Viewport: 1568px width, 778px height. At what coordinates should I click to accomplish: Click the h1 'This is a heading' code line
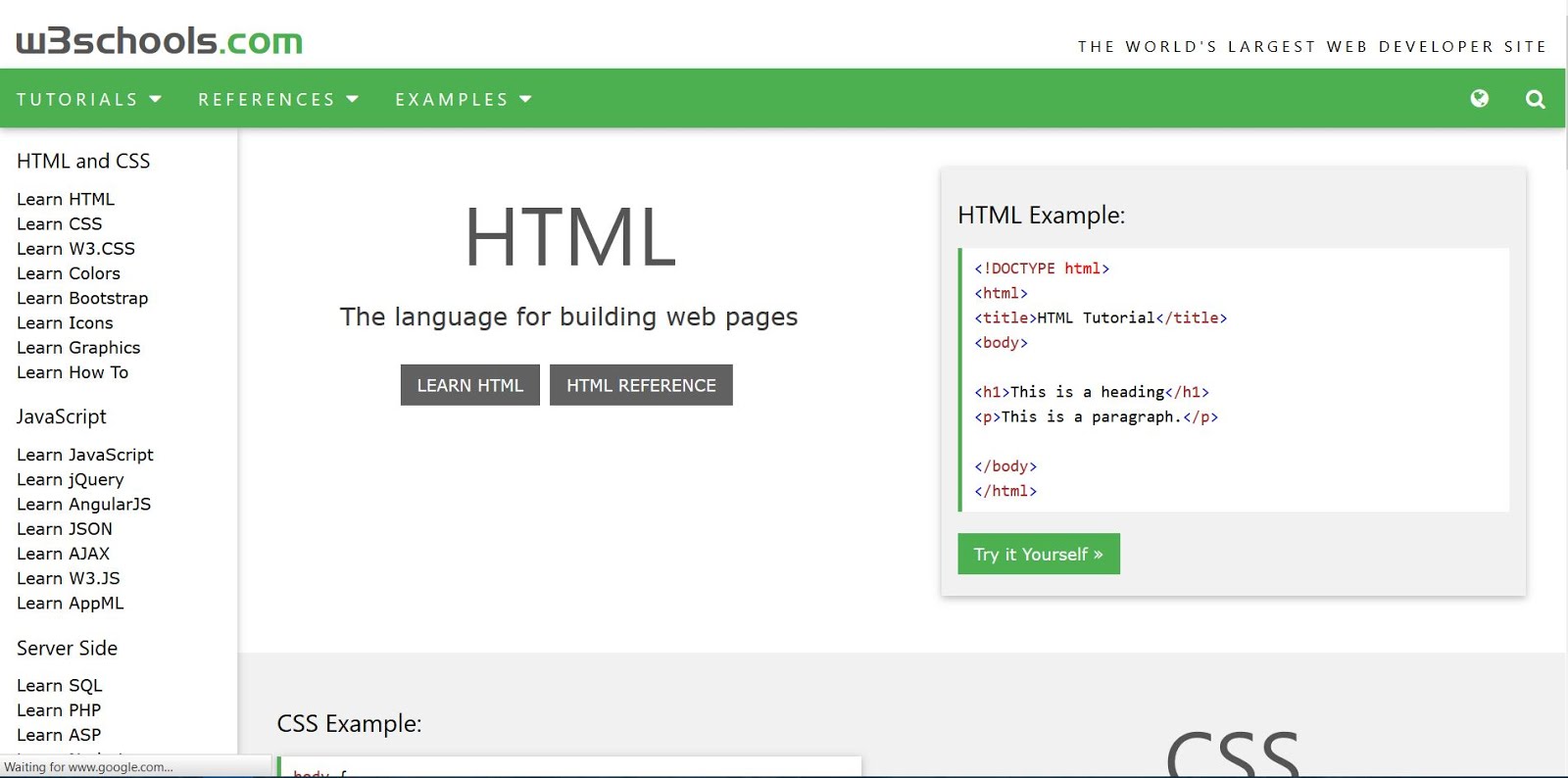coord(1092,392)
